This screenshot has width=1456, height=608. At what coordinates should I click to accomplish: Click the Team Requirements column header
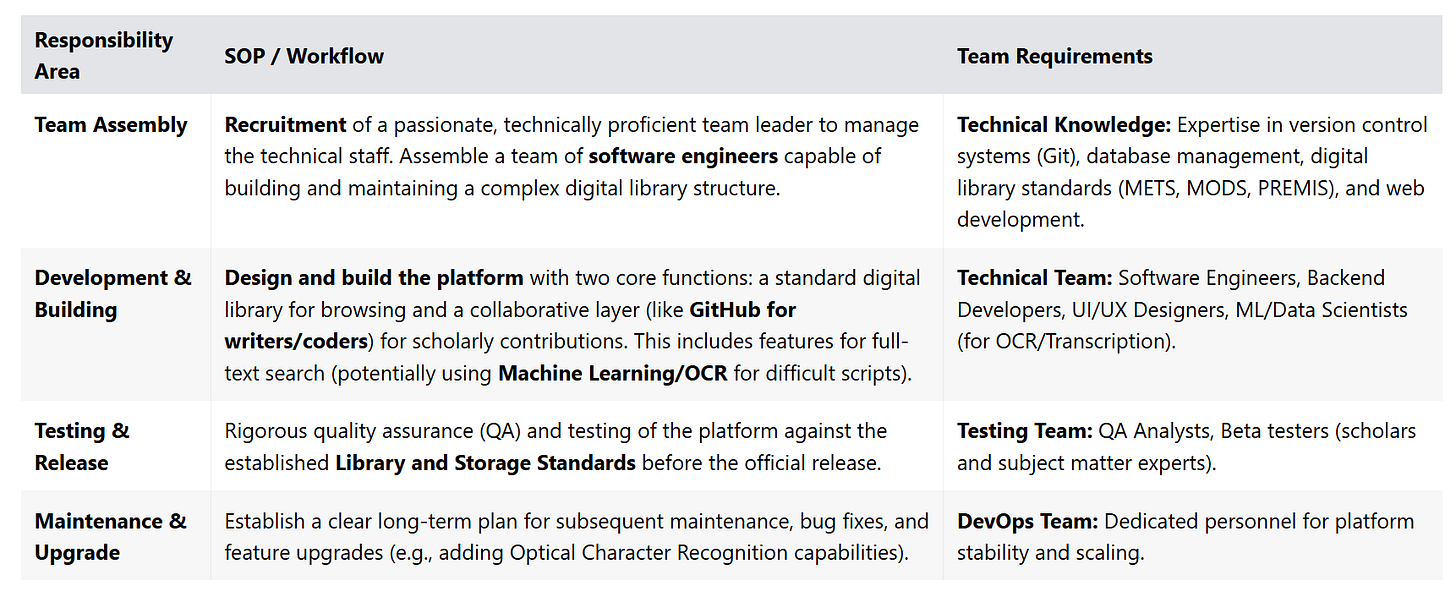[x=1055, y=56]
